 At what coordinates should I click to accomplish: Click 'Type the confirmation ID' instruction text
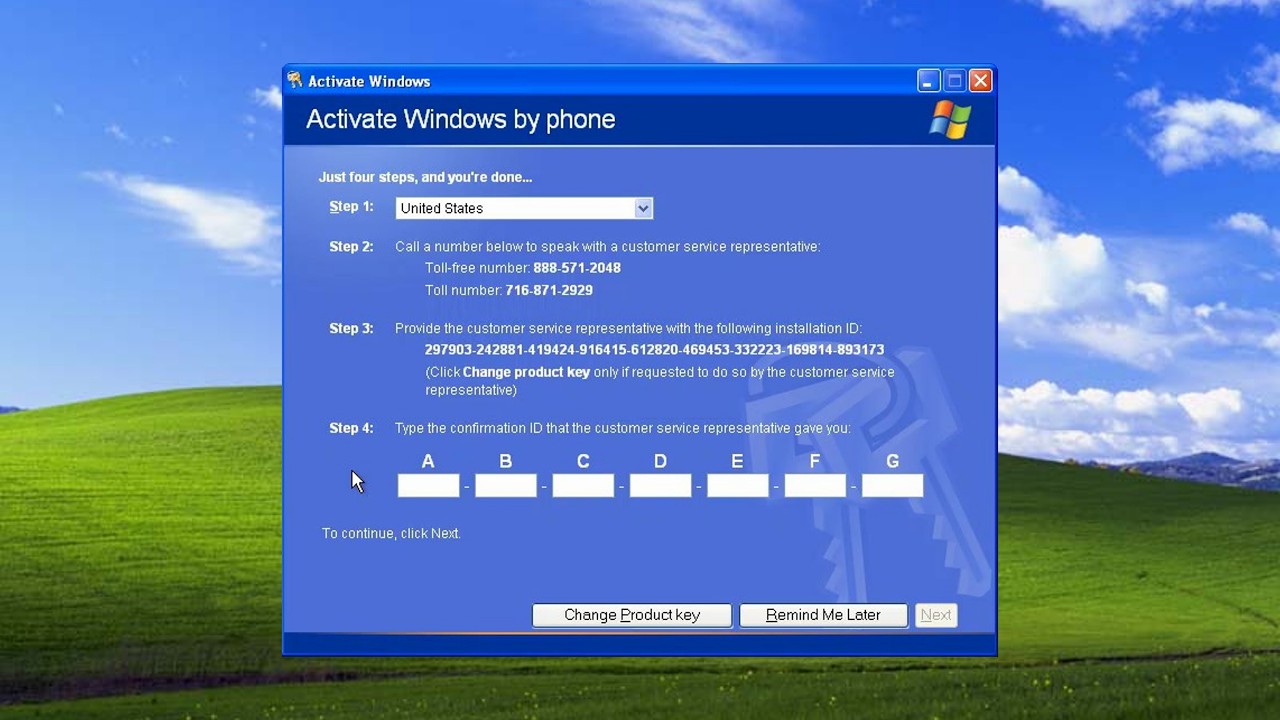pyautogui.click(x=623, y=428)
